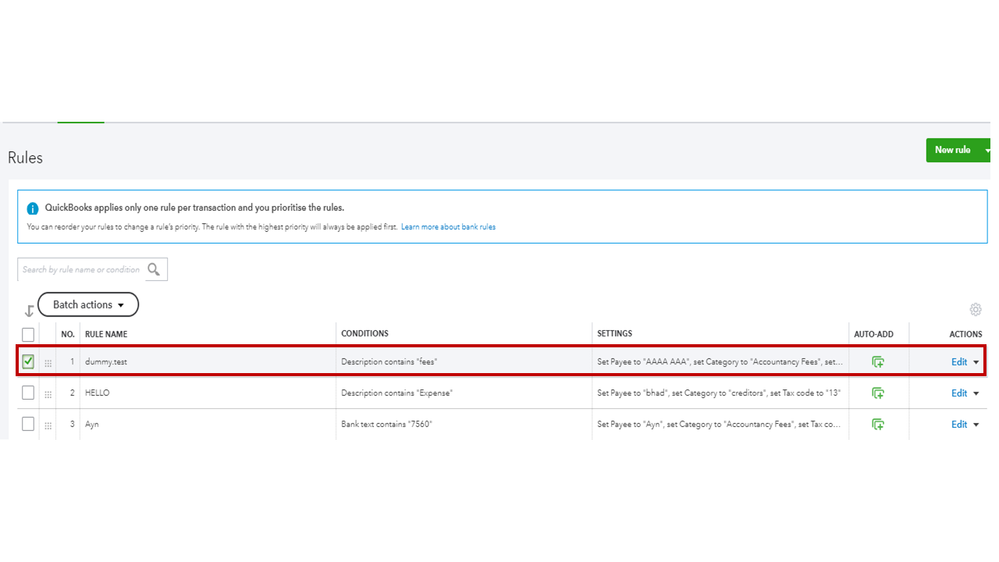Grab drag handle of dummy.test rule

(x=48, y=363)
